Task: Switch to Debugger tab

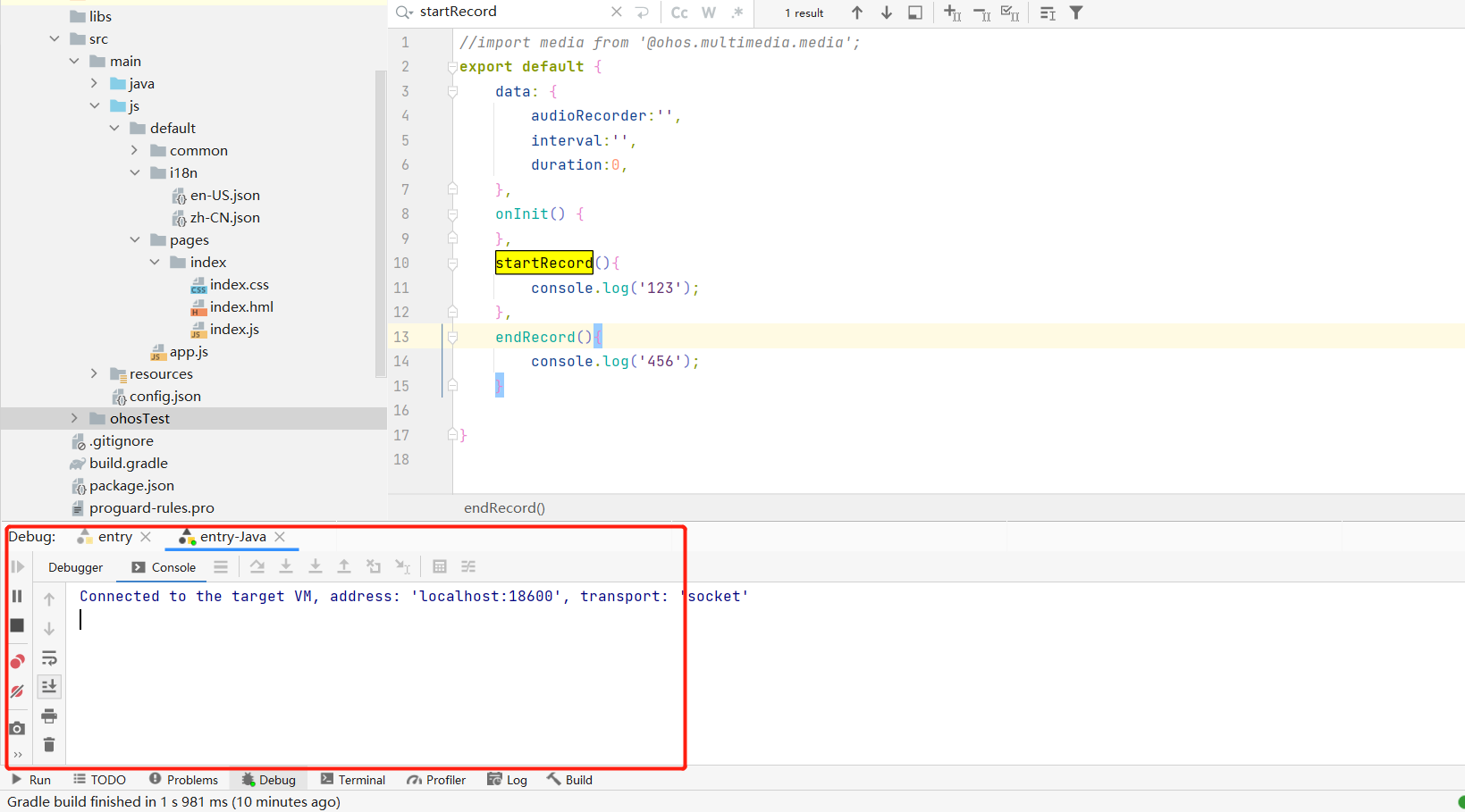Action: pos(75,567)
